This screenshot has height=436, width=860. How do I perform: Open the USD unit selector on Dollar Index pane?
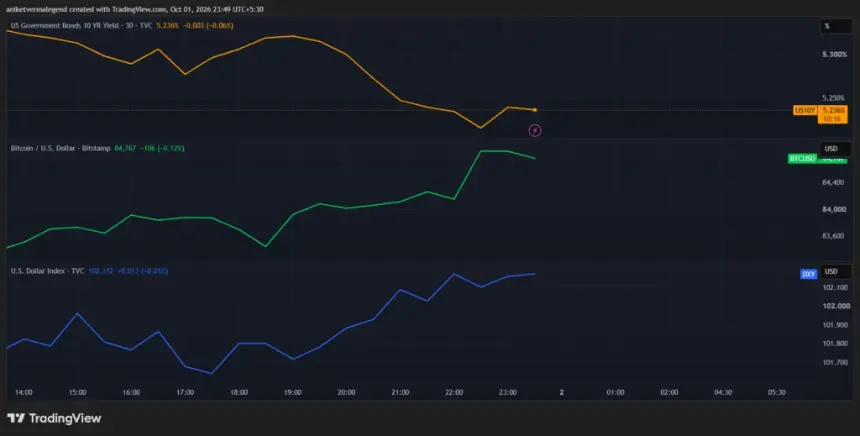point(835,271)
